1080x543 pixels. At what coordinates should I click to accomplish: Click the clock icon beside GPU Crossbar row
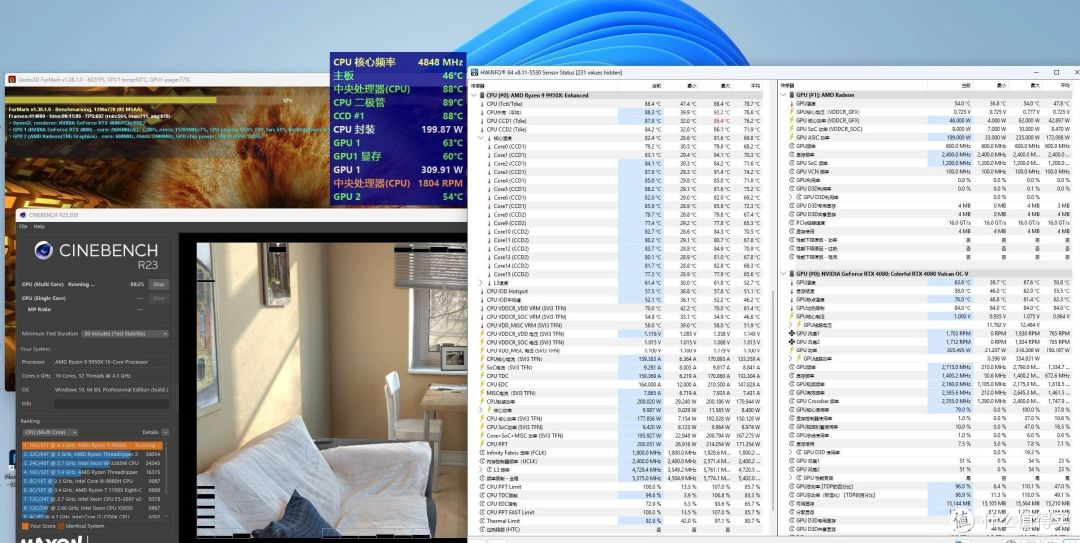coord(791,401)
